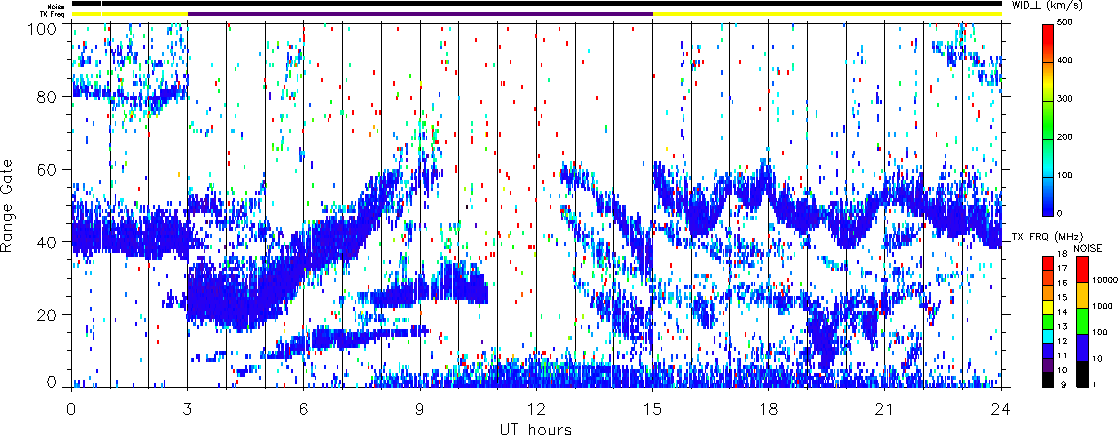
Task: Click the '1000' label on the NOISE legend
Action: [1102, 307]
